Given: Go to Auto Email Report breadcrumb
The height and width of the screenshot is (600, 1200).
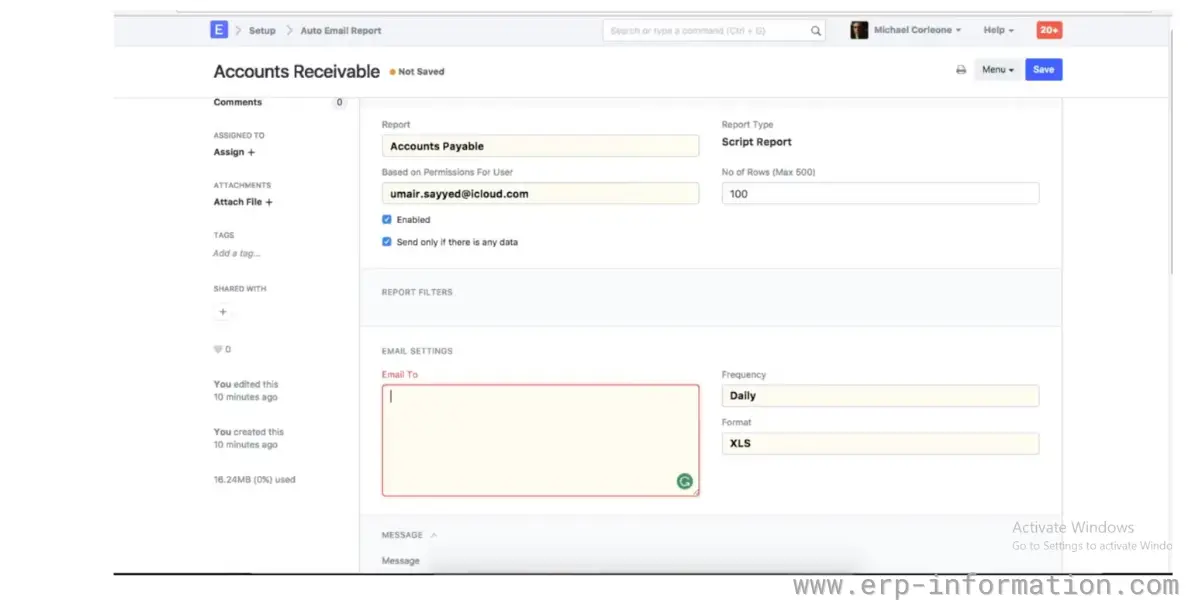Looking at the screenshot, I should (341, 31).
